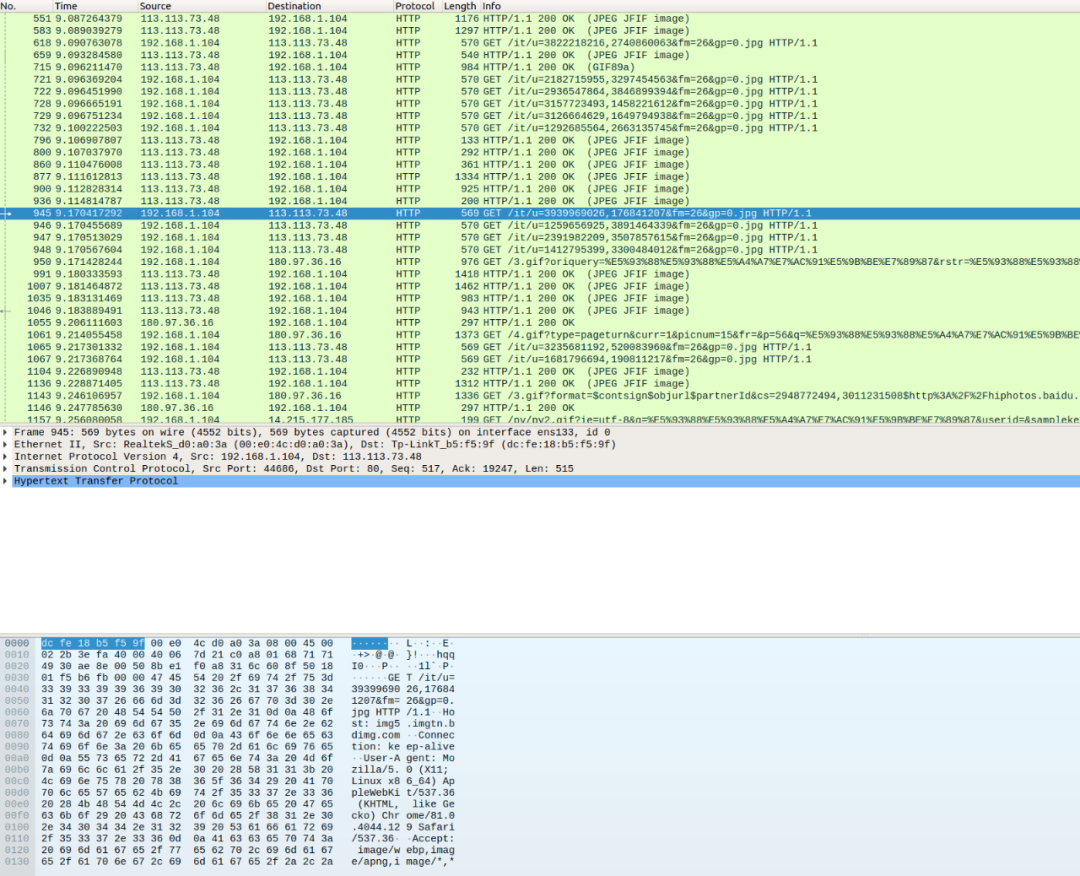Click ASCII text 'zilla/5.' in hex pane
1080x876 pixels.
375,770
